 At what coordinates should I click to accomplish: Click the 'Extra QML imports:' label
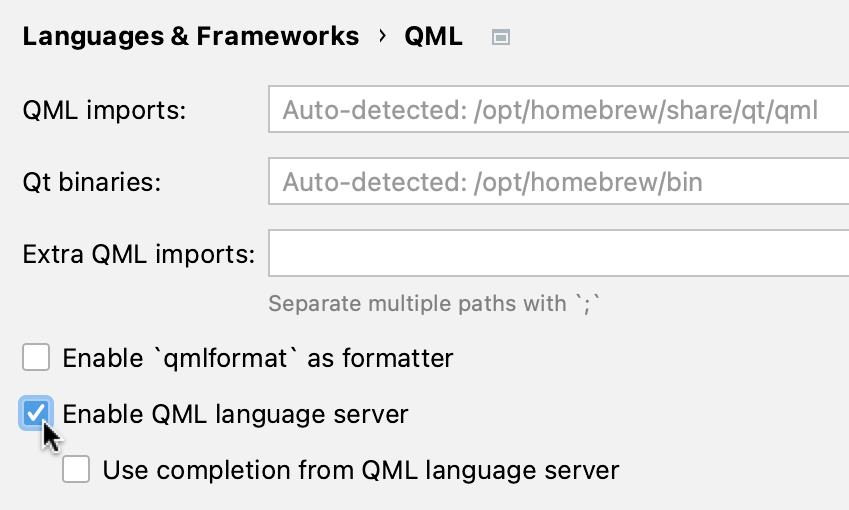(139, 254)
